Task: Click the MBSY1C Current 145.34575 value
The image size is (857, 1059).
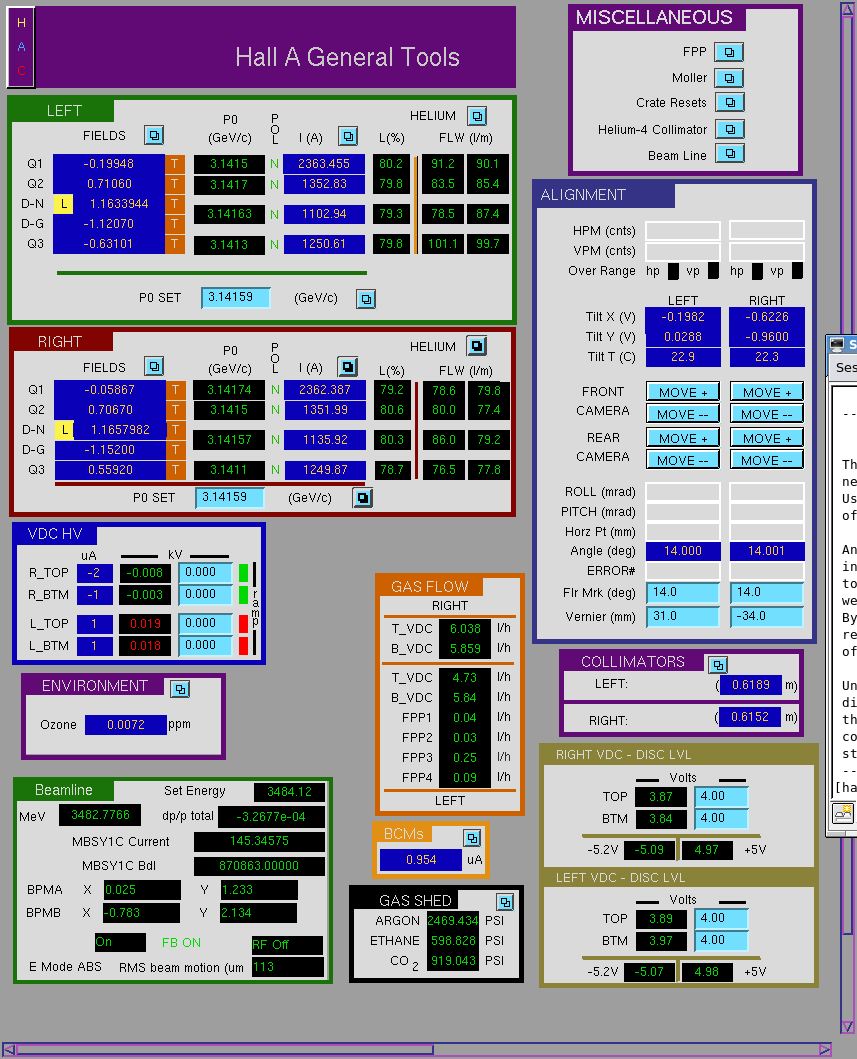Action: (x=259, y=842)
